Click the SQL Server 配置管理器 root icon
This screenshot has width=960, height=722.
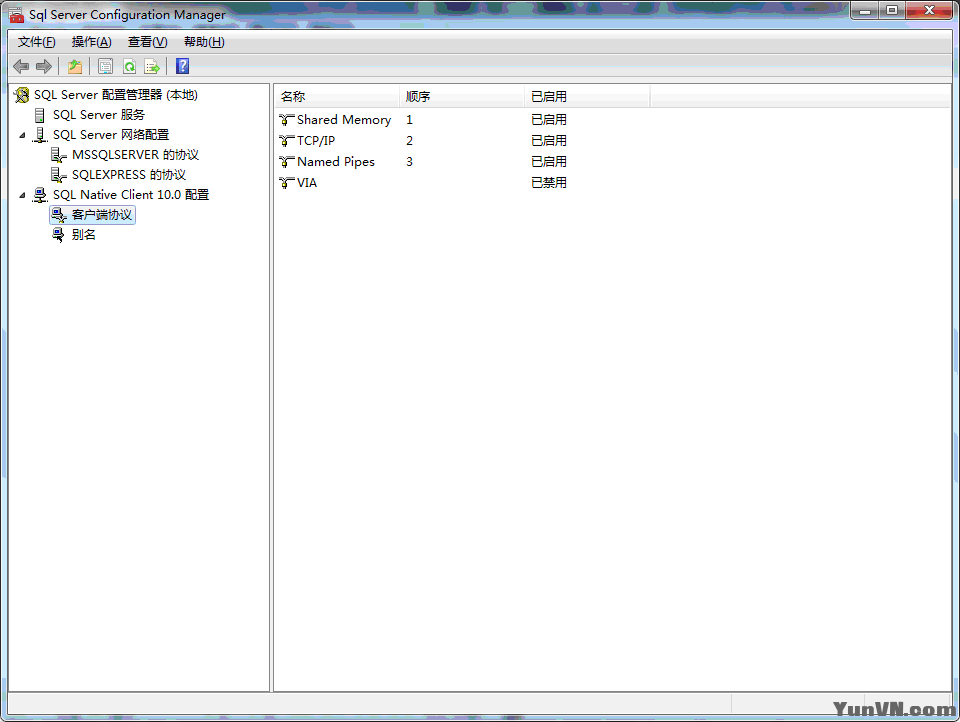click(x=21, y=95)
